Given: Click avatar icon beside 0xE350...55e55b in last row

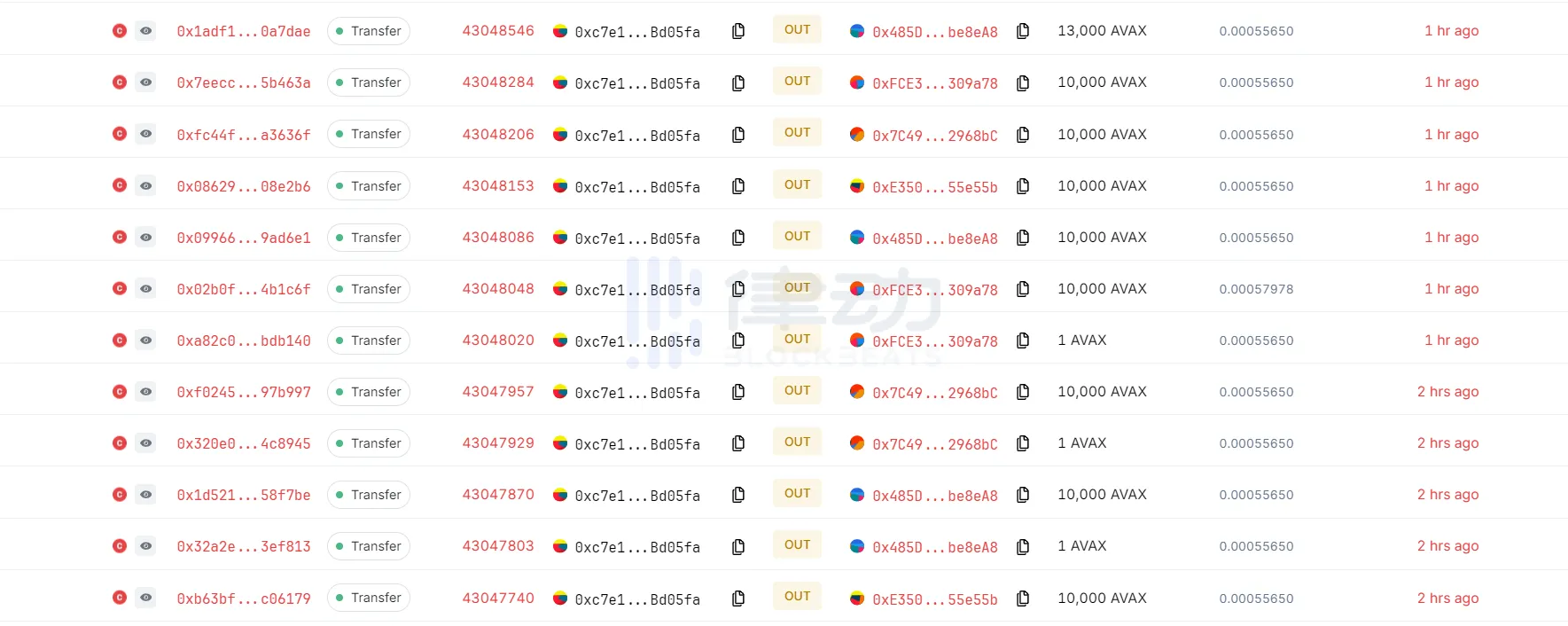Looking at the screenshot, I should pos(857,598).
